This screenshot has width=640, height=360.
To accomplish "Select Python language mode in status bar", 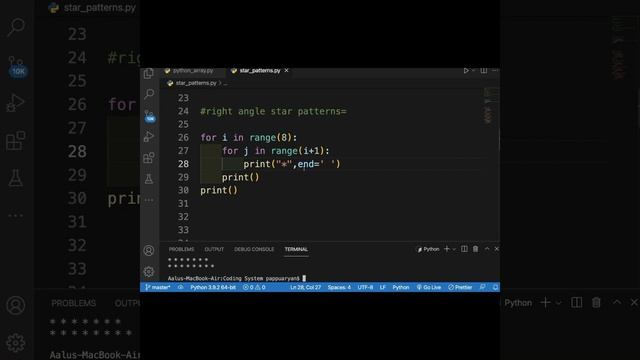I will [401, 287].
